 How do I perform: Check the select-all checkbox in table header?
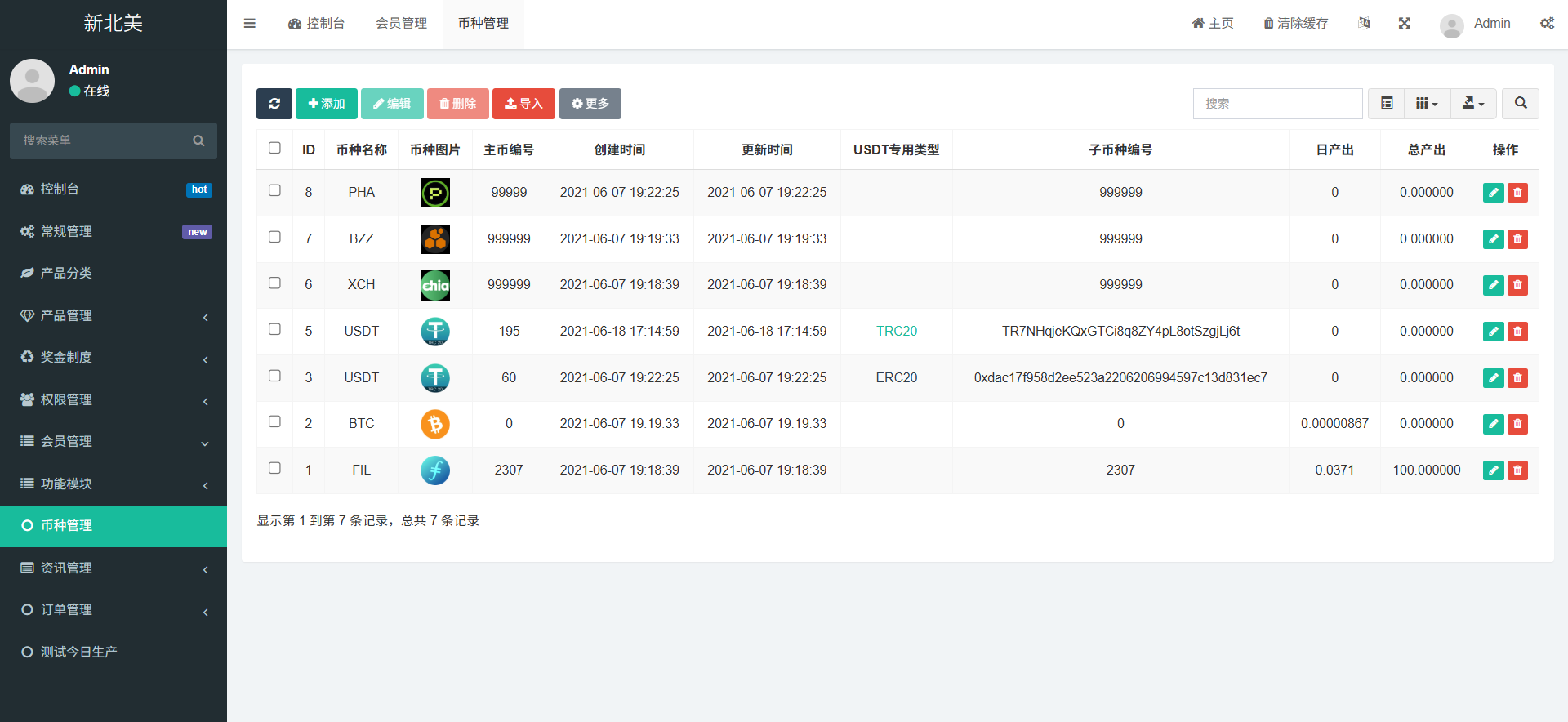coord(274,149)
